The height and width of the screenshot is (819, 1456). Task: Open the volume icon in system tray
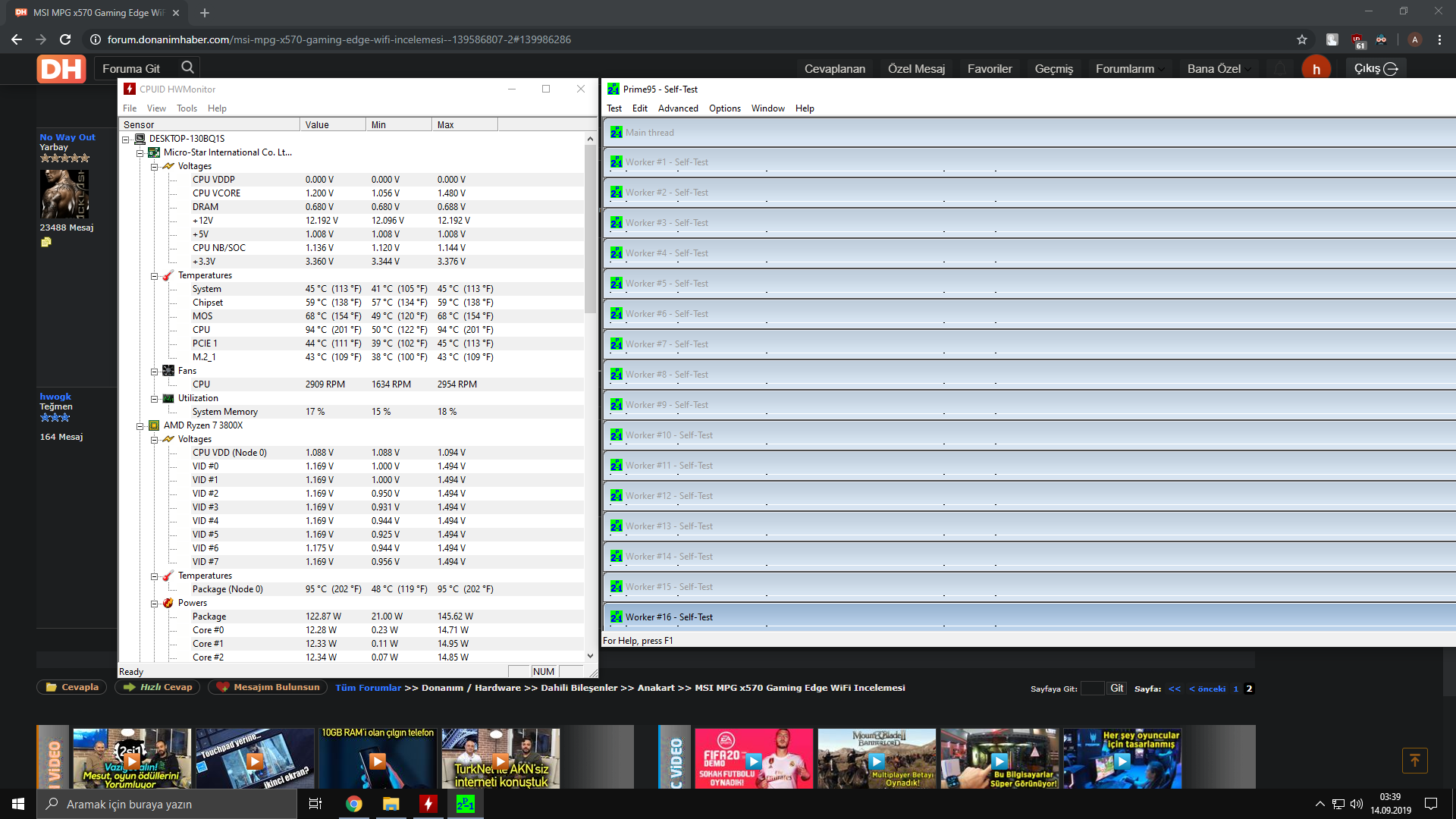click(1357, 804)
